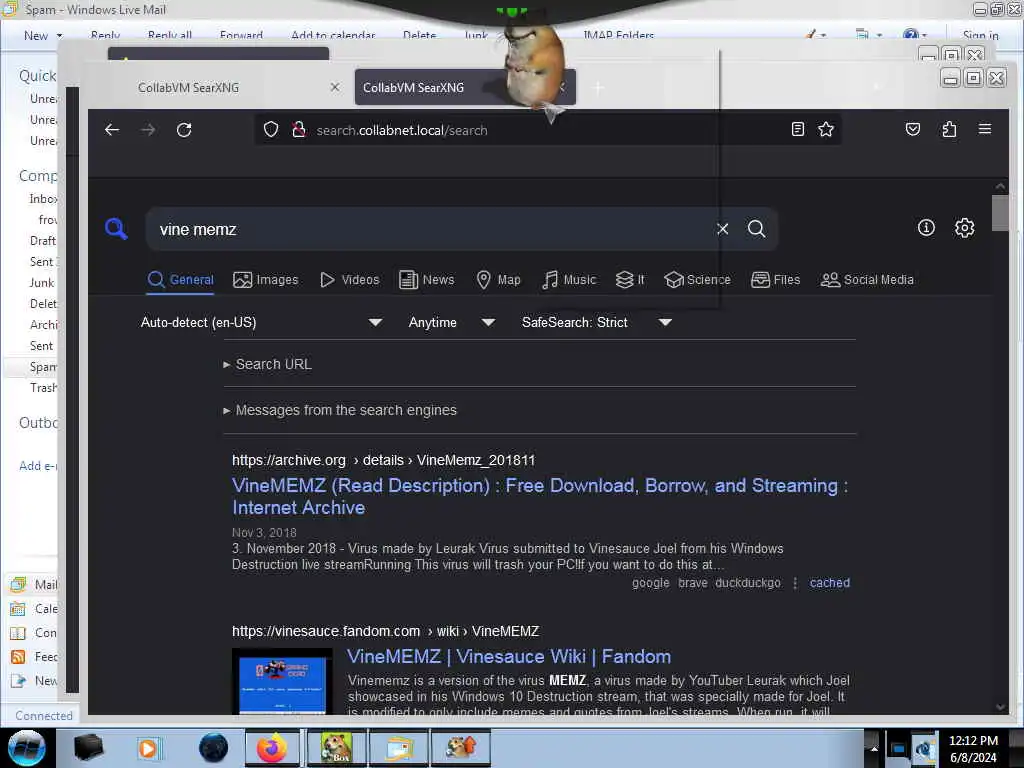1024x768 pixels.
Task: Switch to the News search category
Action: click(426, 280)
